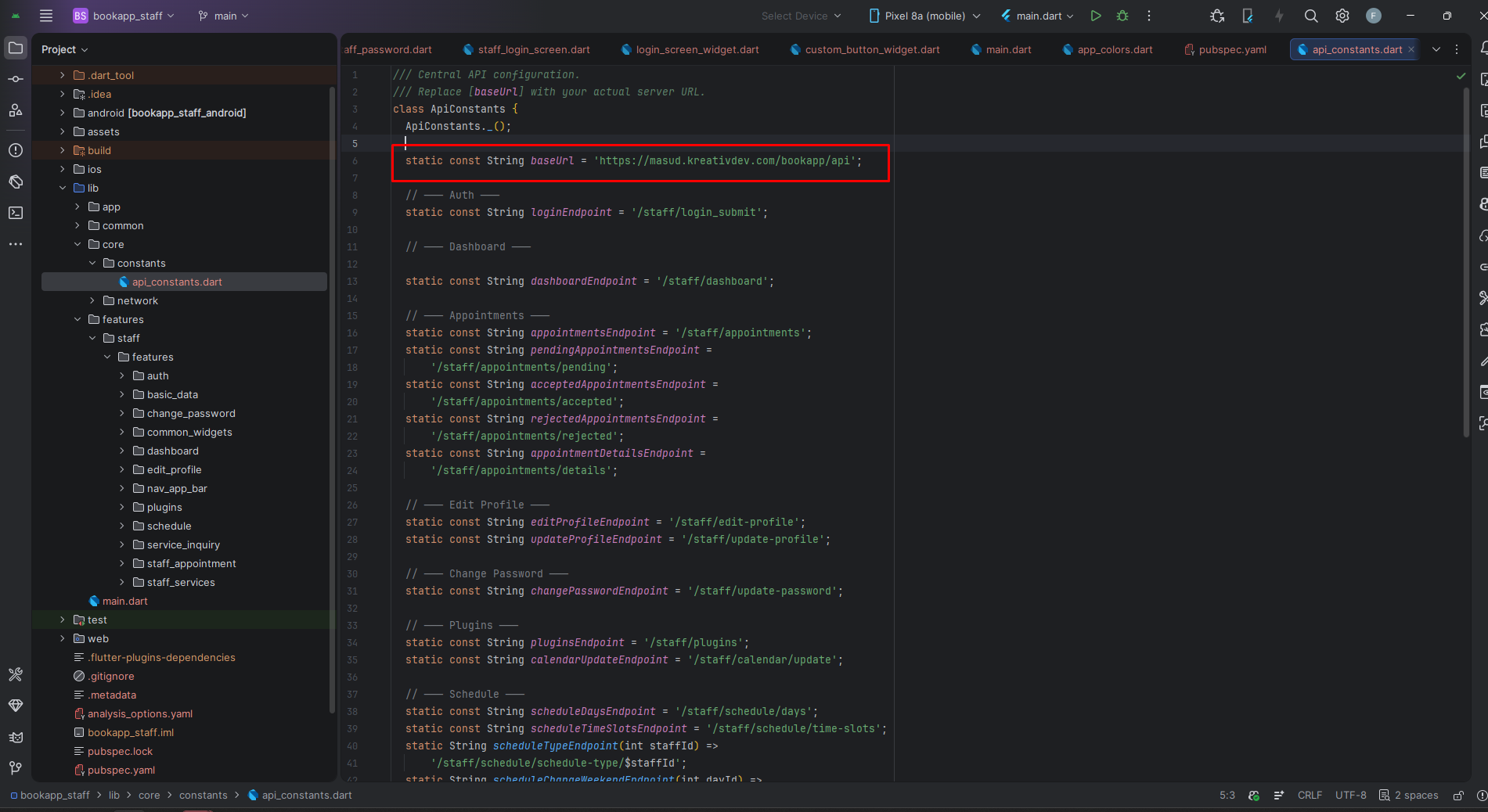This screenshot has height=812, width=1488.
Task: Click the UTF-8 encoding setting
Action: (1351, 796)
